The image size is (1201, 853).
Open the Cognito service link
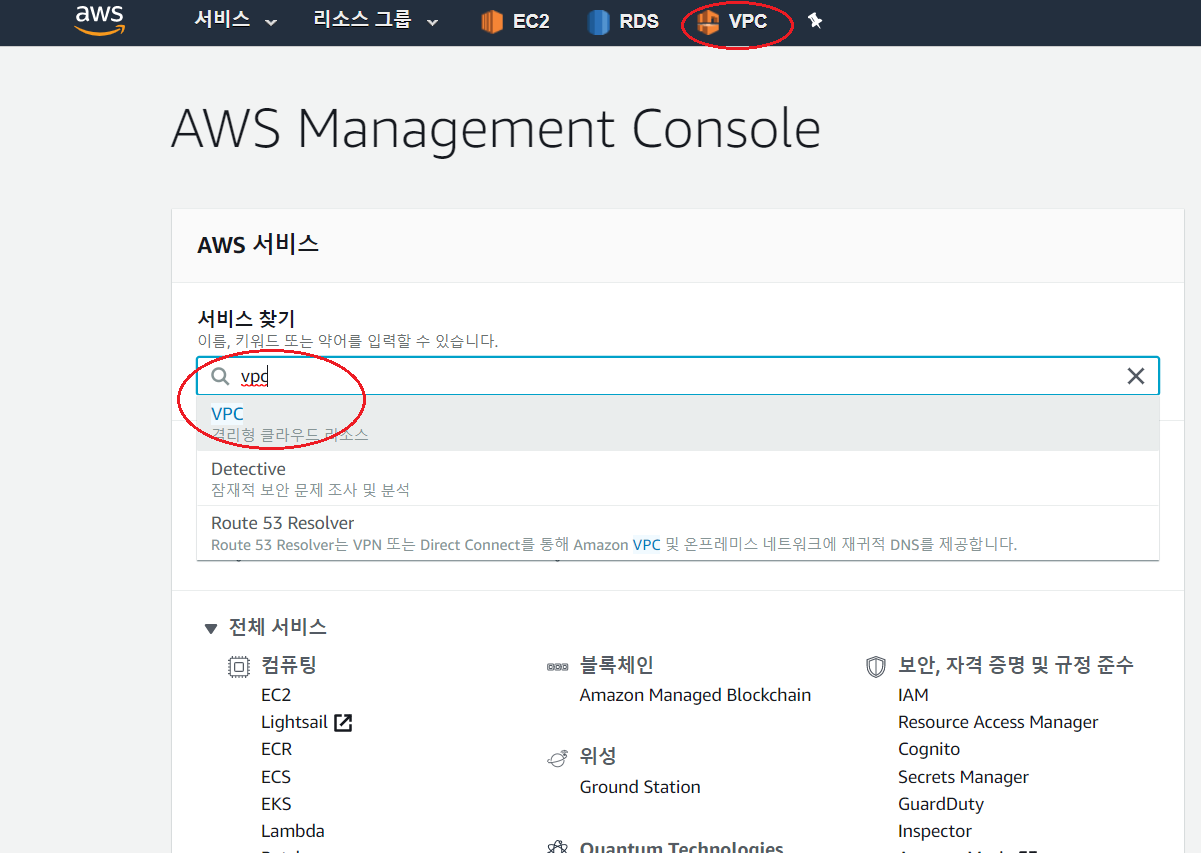tap(929, 749)
